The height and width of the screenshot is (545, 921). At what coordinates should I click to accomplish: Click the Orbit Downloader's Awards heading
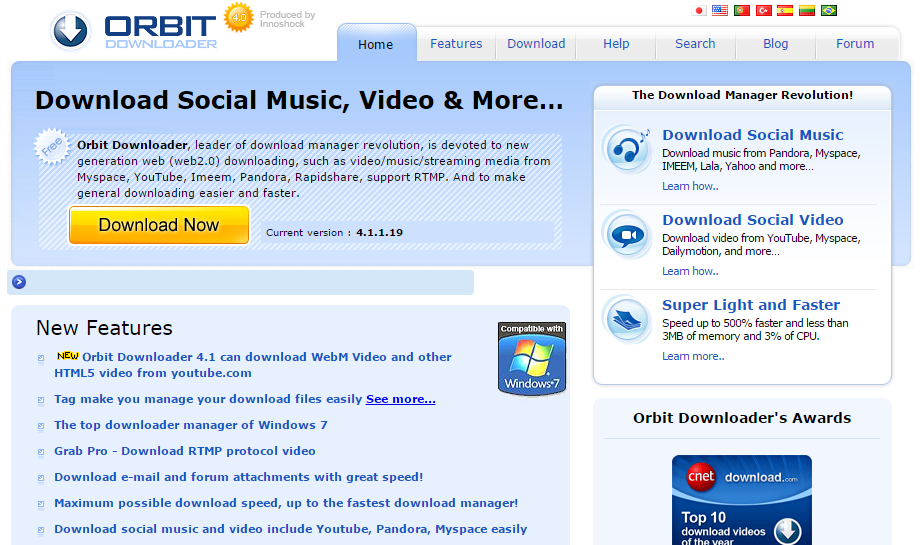pos(742,418)
